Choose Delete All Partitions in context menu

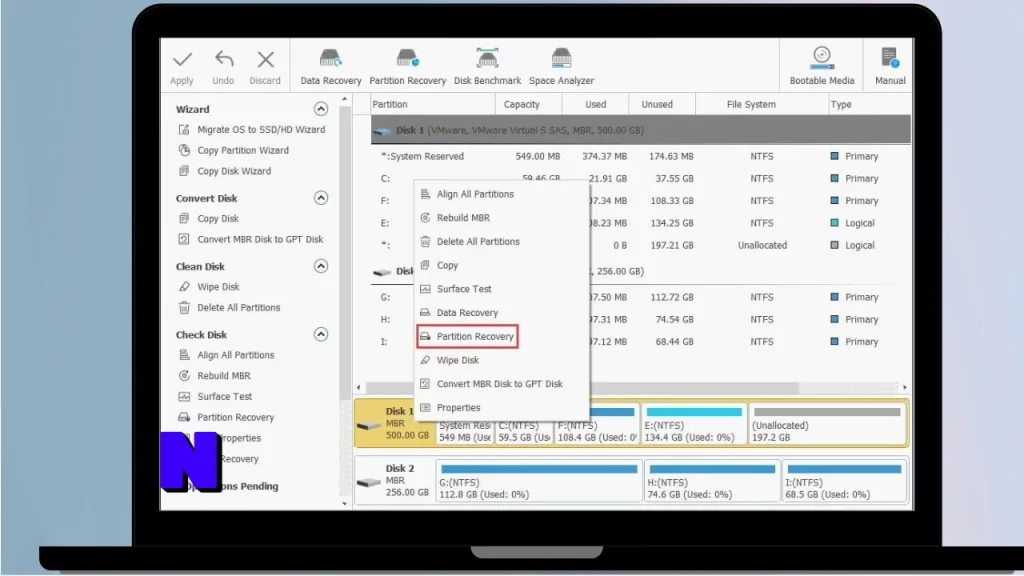(502, 242)
